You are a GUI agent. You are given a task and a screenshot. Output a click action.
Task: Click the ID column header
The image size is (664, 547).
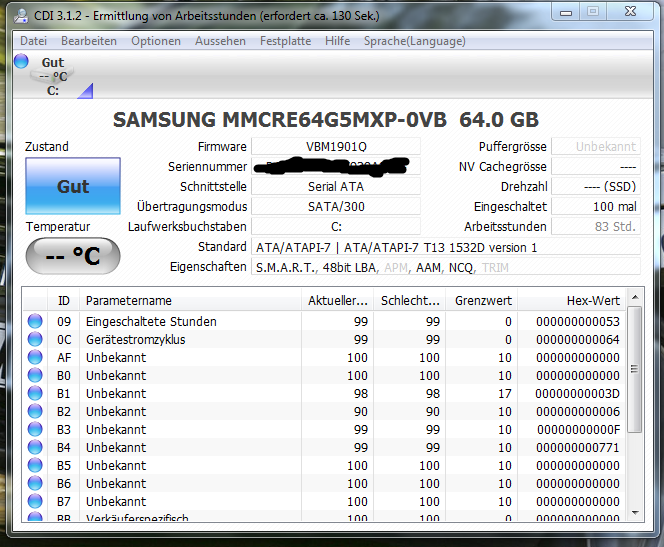tap(64, 301)
